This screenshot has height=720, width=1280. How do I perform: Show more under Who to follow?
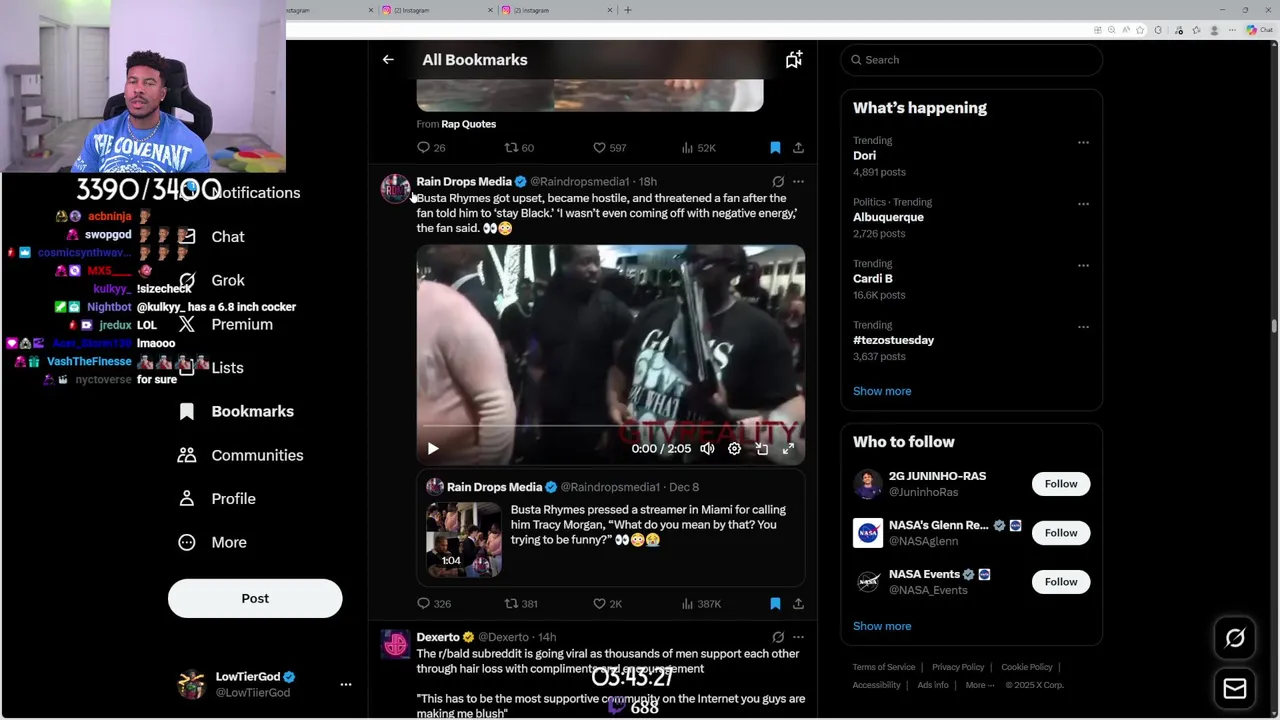tap(882, 626)
